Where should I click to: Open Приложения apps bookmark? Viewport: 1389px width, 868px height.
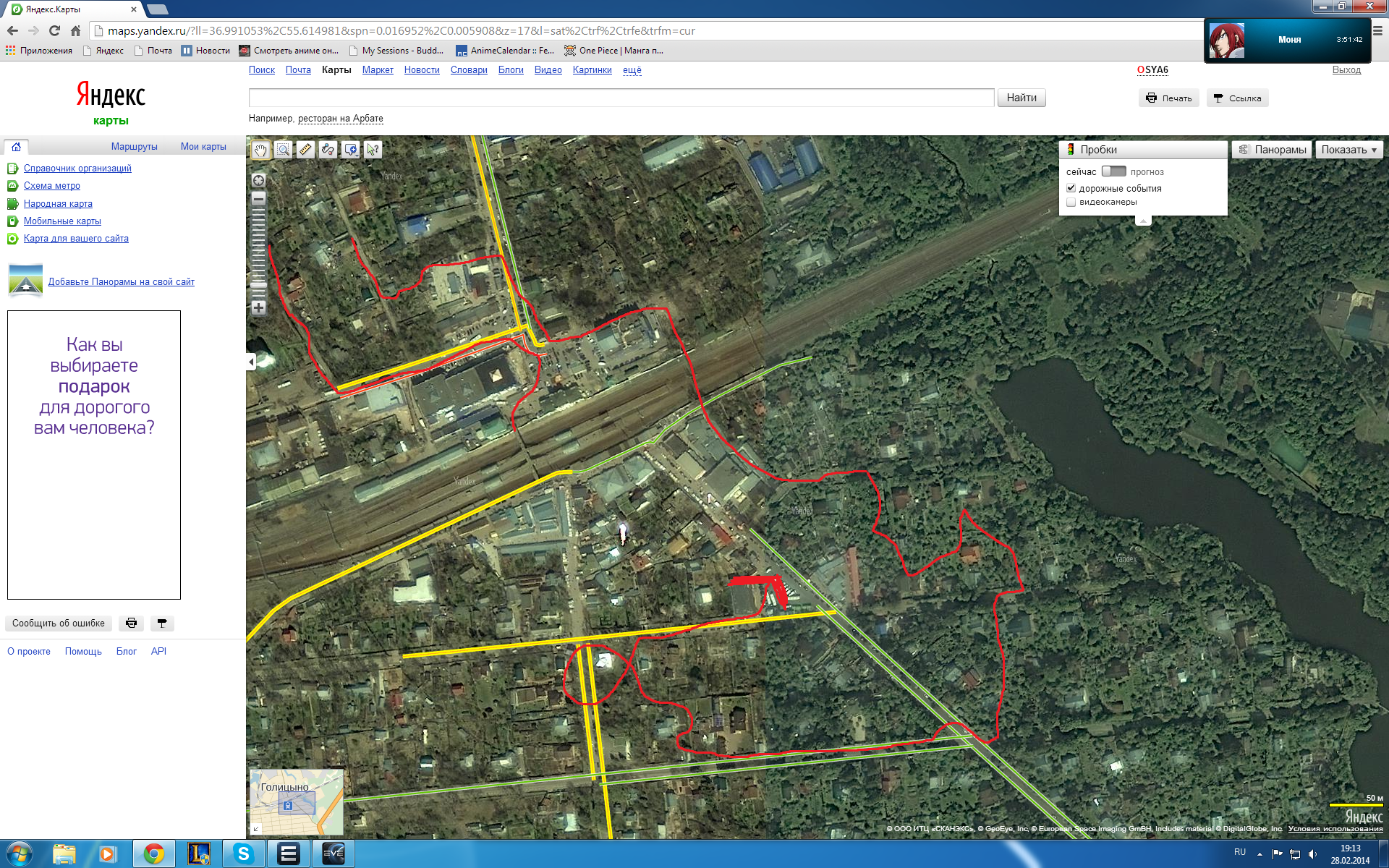[x=39, y=51]
